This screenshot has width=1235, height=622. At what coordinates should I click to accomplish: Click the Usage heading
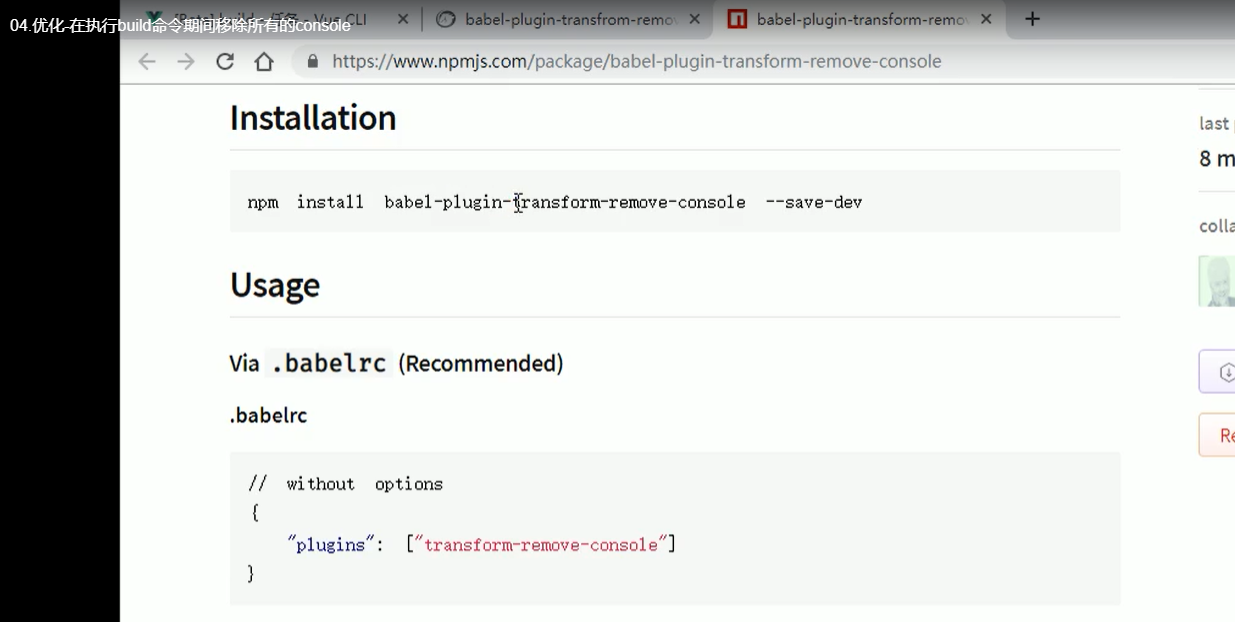275,285
